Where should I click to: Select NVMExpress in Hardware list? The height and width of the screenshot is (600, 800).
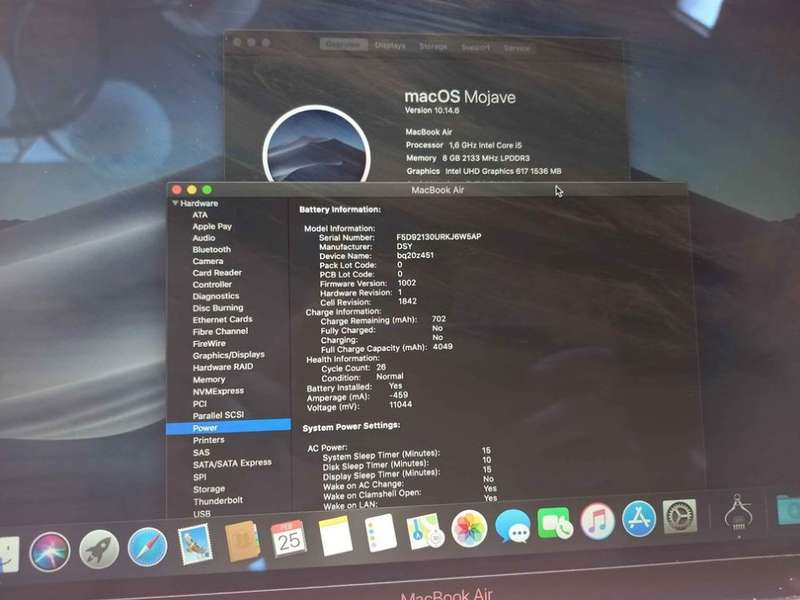(x=218, y=391)
